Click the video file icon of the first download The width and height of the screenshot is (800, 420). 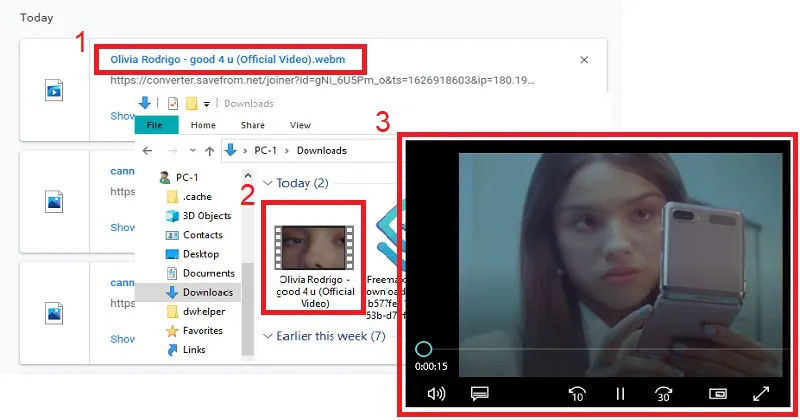[x=54, y=90]
